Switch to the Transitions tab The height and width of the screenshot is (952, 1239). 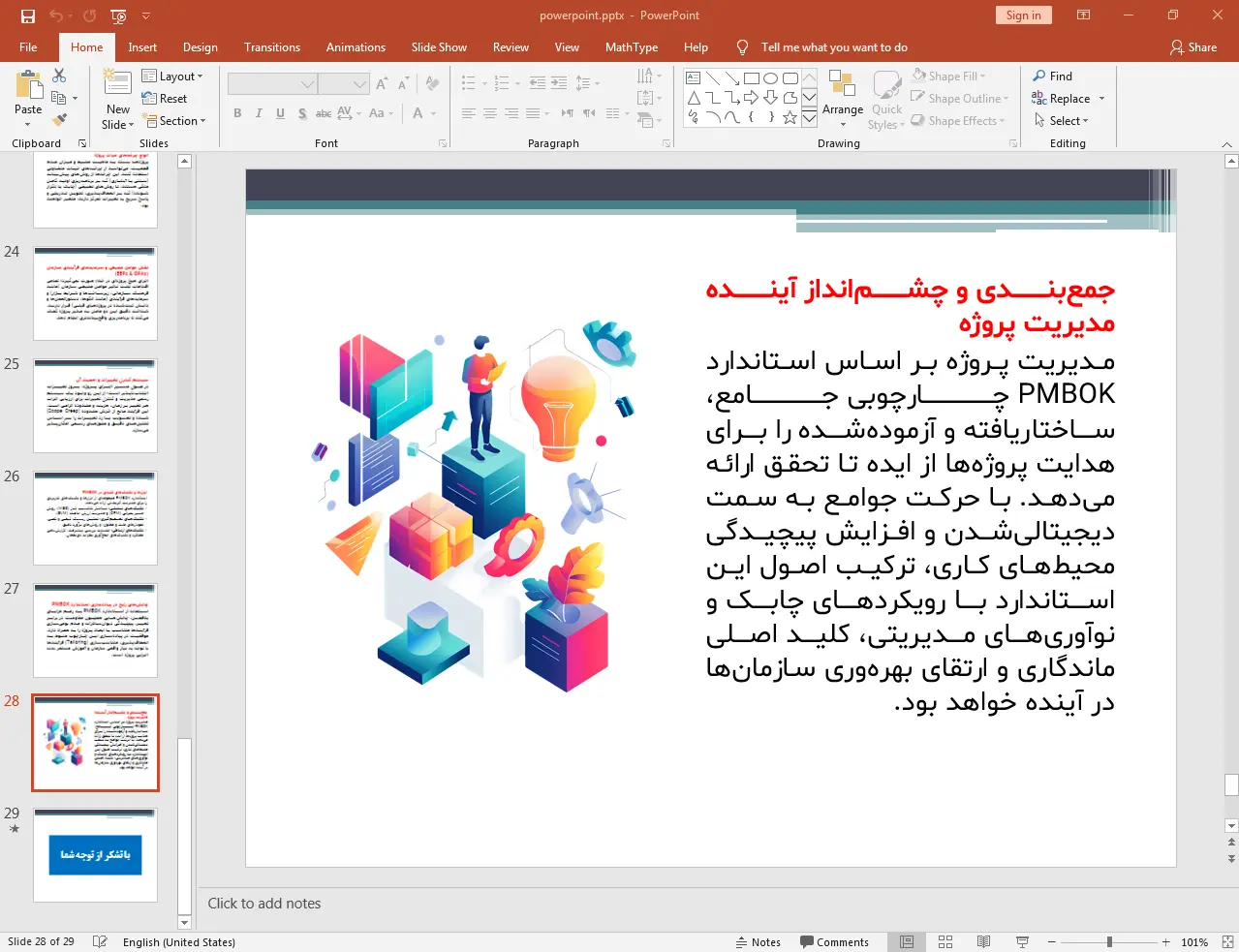pyautogui.click(x=272, y=46)
